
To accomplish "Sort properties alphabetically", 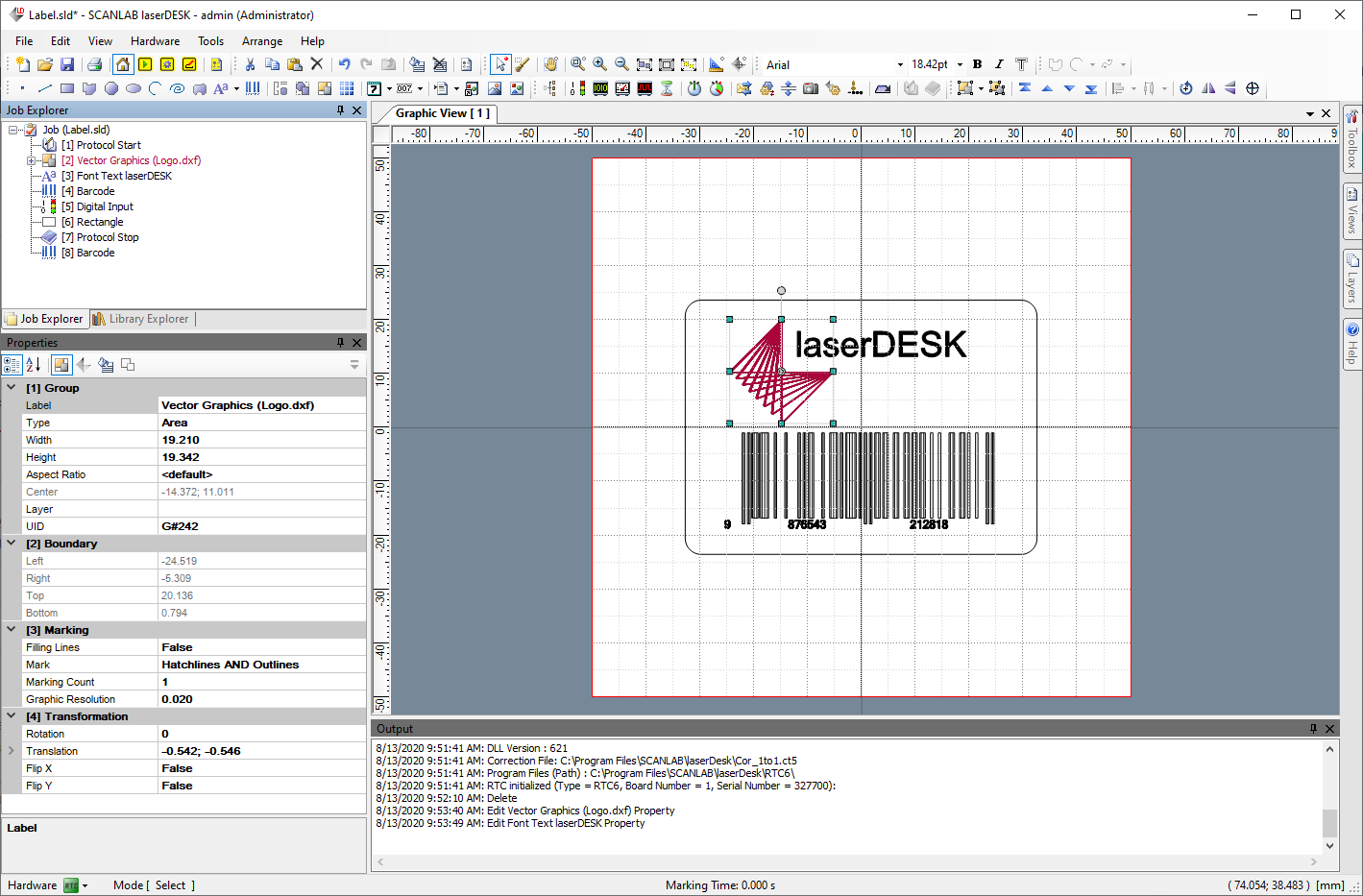I will (34, 365).
